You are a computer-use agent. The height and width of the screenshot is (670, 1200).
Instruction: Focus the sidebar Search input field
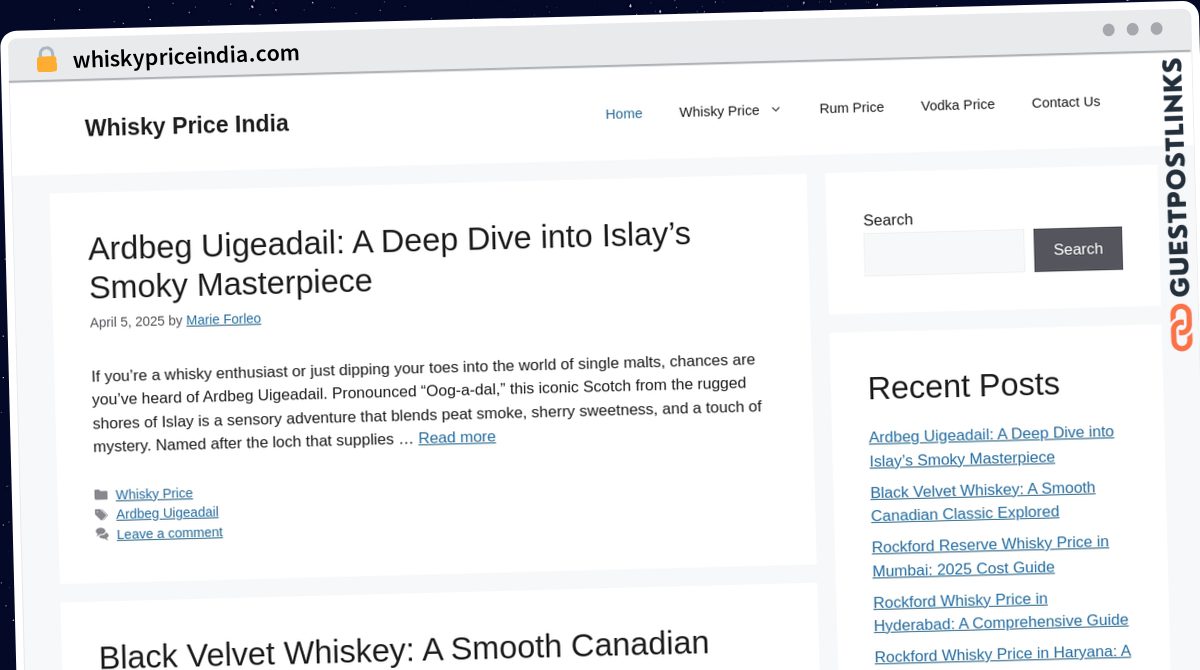click(x=944, y=252)
